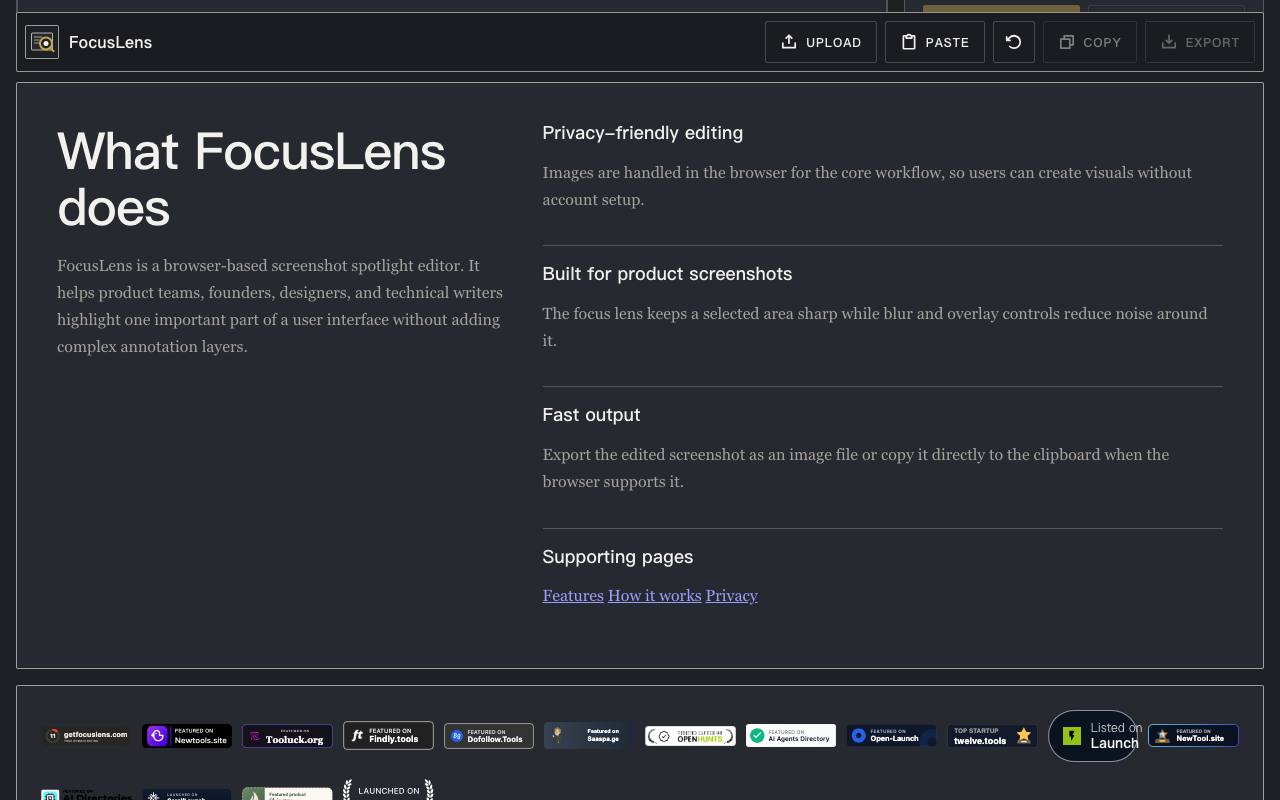This screenshot has width=1280, height=800.
Task: Open the Tooluck.org badge
Action: pyautogui.click(x=287, y=736)
